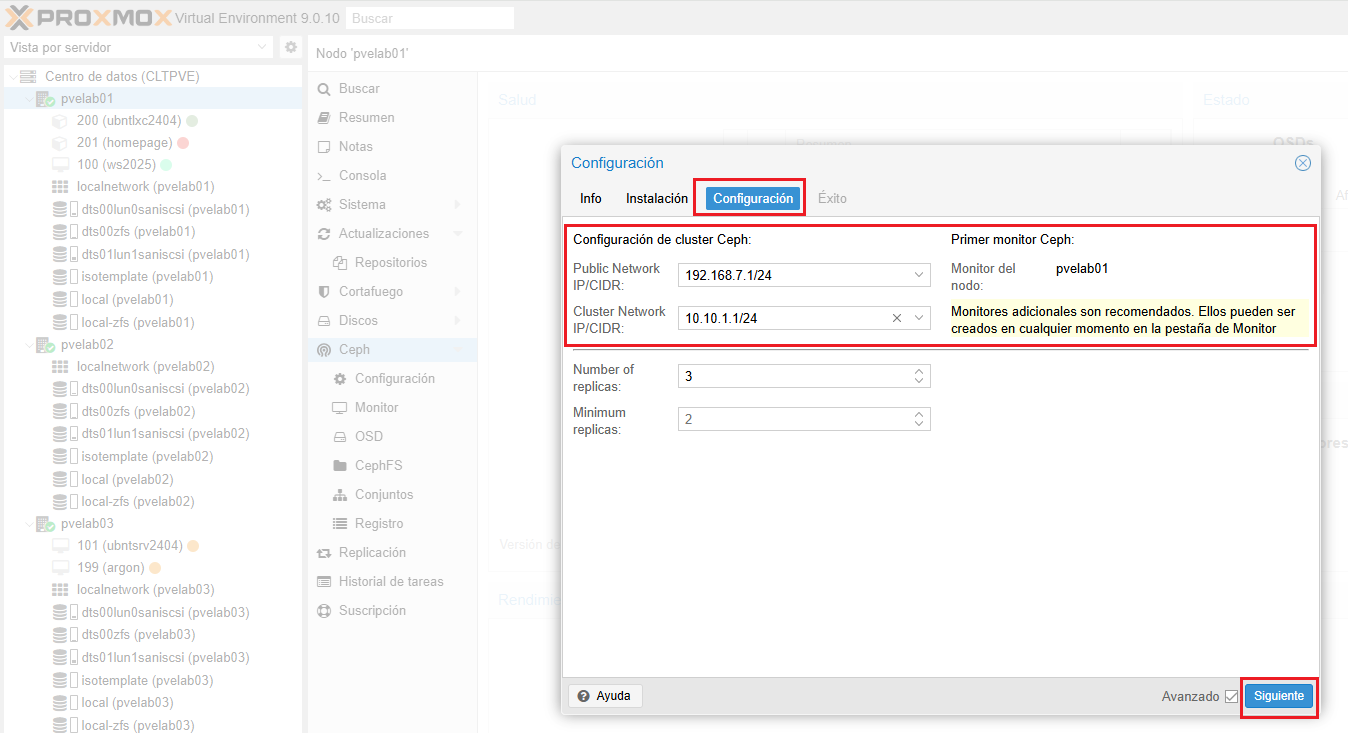
Task: Click the Conjuntos sitemap icon
Action: tap(338, 495)
